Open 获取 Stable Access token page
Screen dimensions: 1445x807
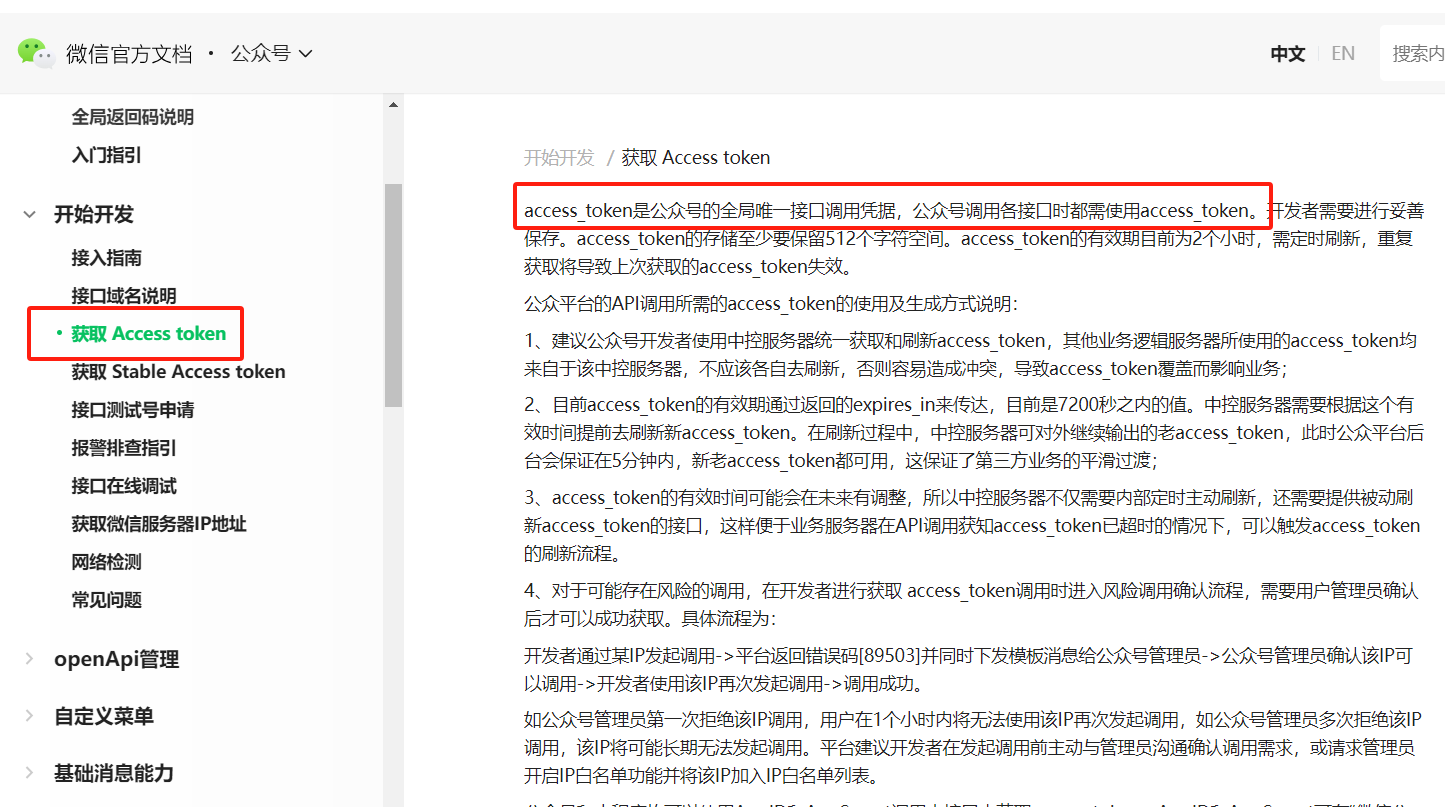[179, 372]
